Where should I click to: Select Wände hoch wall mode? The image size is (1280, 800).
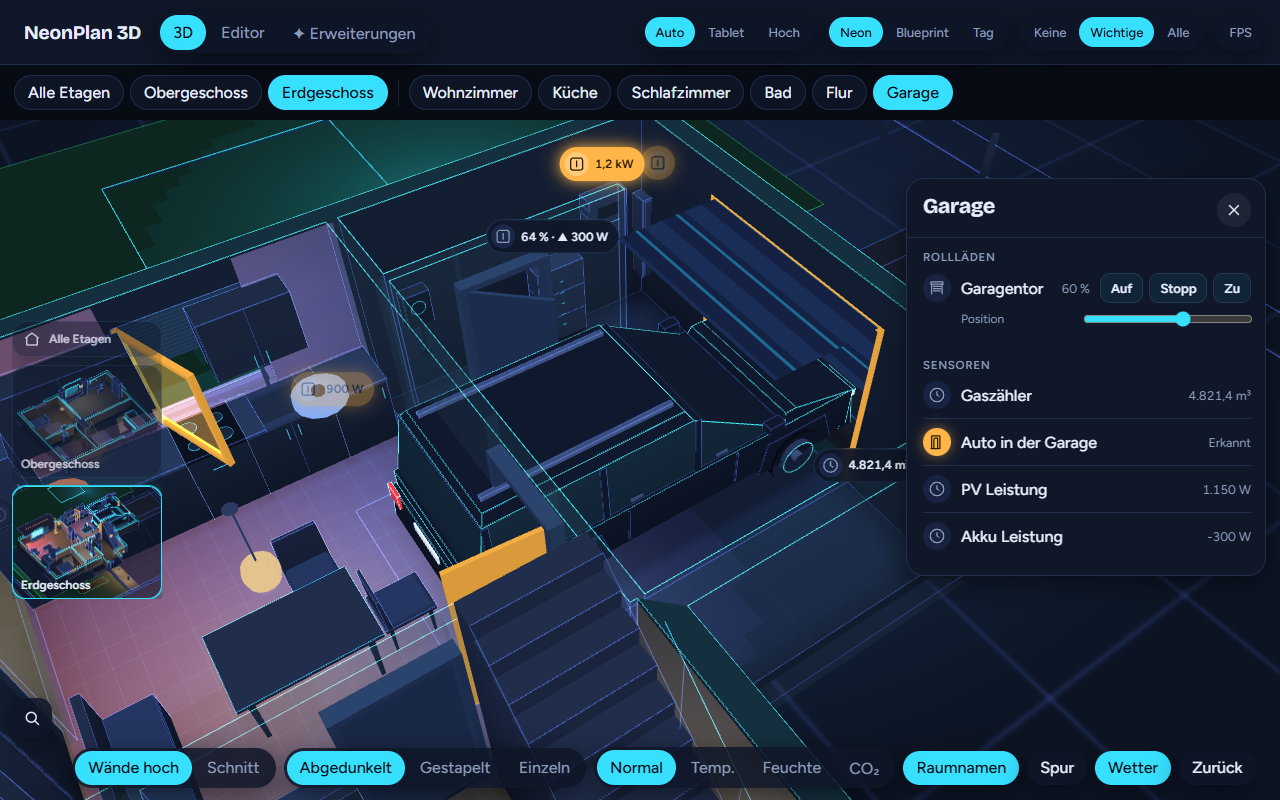(133, 768)
